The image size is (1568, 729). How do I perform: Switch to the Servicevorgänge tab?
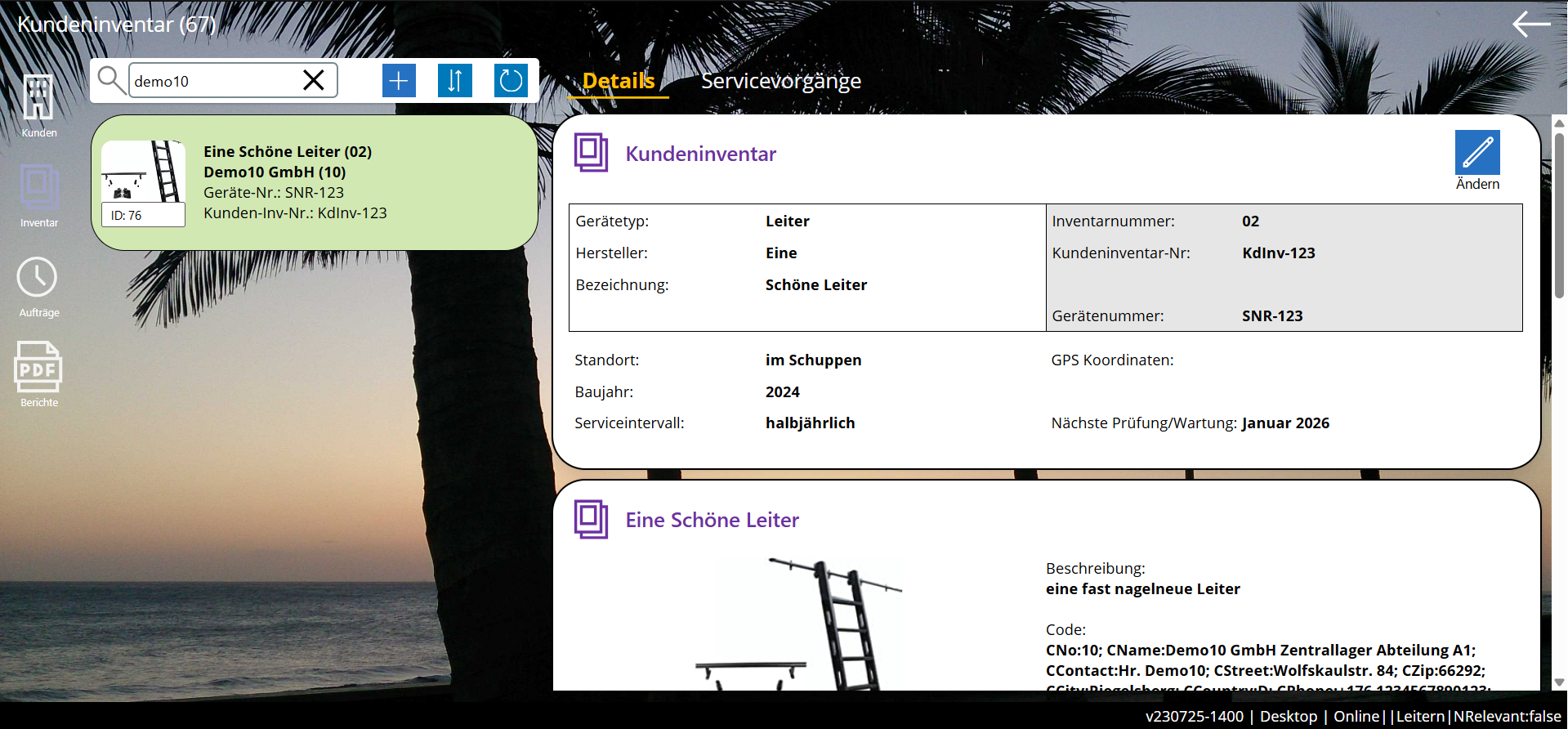pyautogui.click(x=781, y=81)
